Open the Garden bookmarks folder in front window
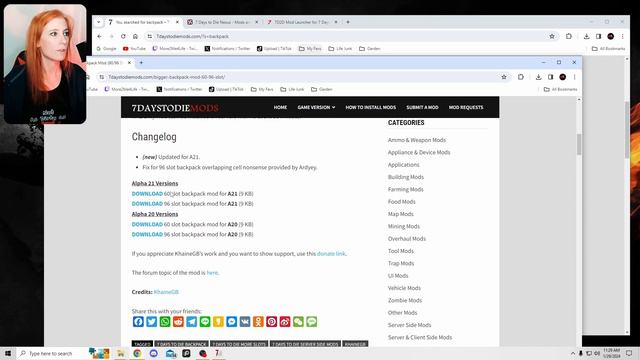 point(322,89)
